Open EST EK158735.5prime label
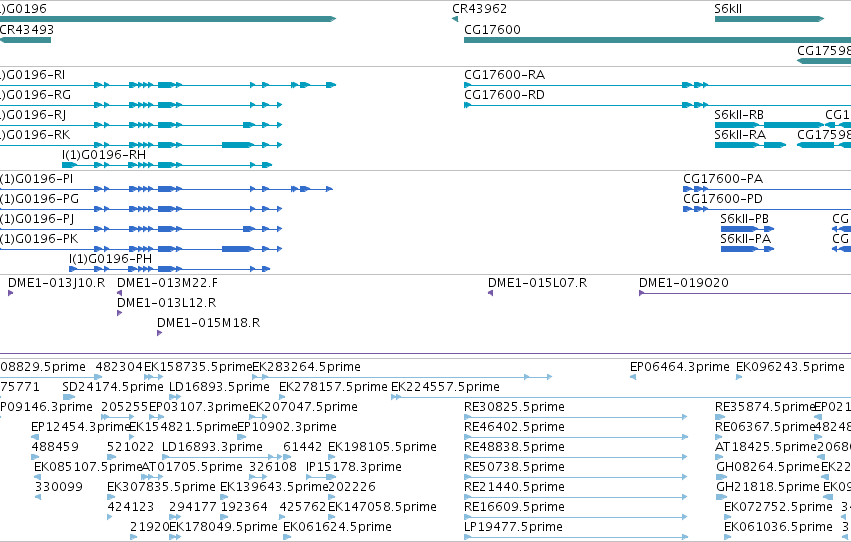The height and width of the screenshot is (542, 851). click(x=198, y=367)
